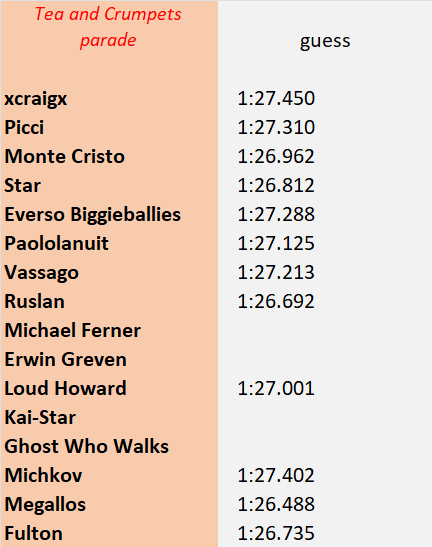
Task: Click the Everso Biggieballies cell
Action: click(109, 214)
